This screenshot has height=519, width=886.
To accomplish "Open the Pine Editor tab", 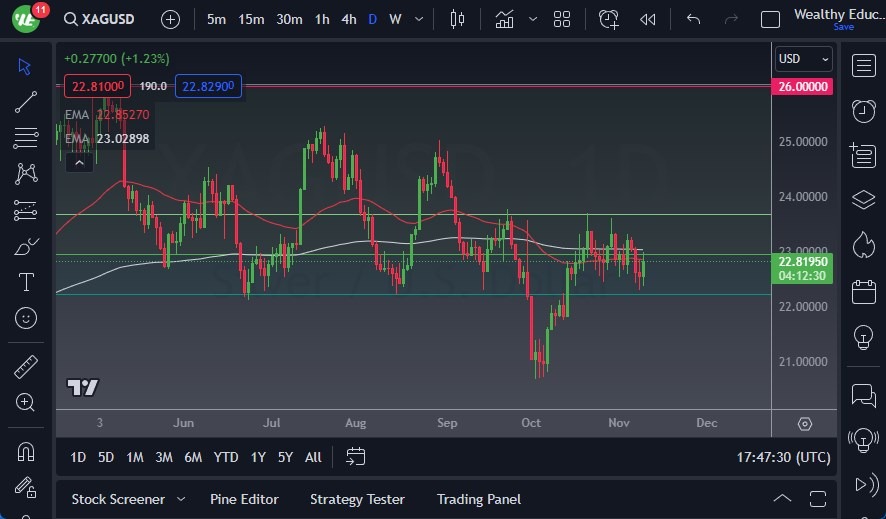I will click(244, 499).
